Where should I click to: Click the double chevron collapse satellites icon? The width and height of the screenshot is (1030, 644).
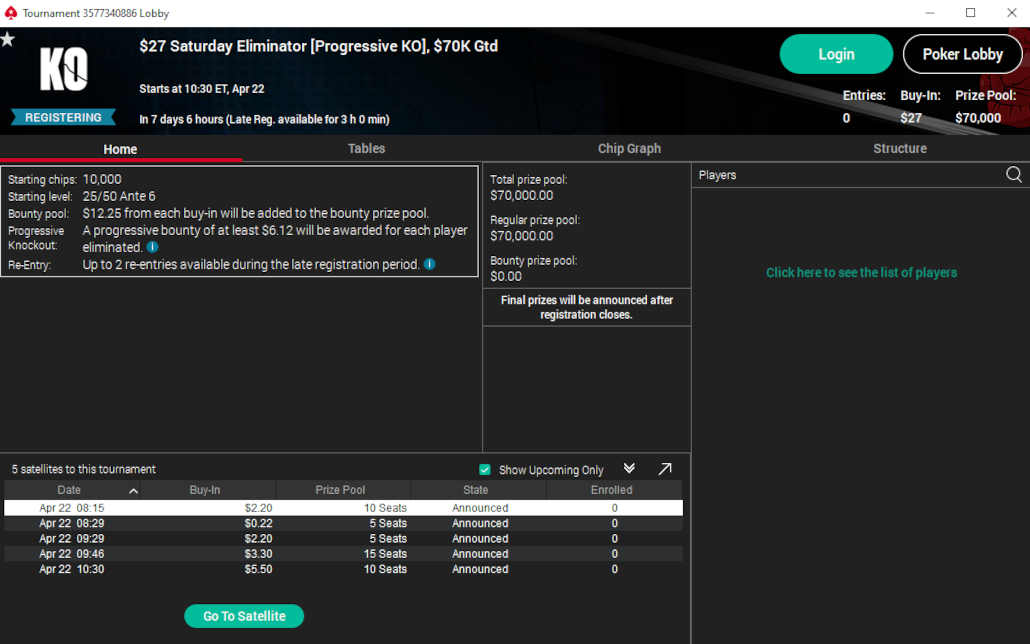(629, 469)
